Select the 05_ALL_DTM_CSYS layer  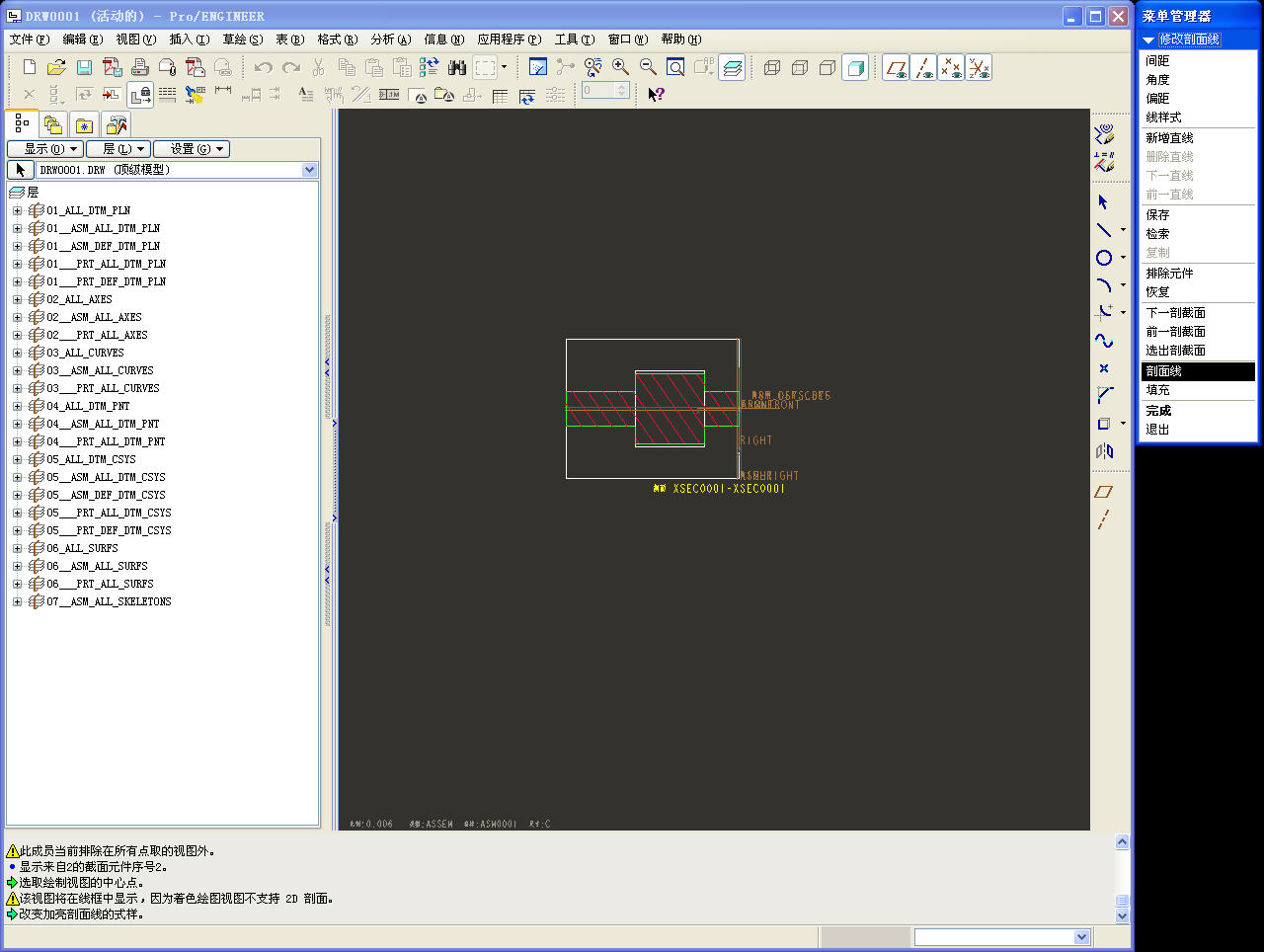coord(91,459)
